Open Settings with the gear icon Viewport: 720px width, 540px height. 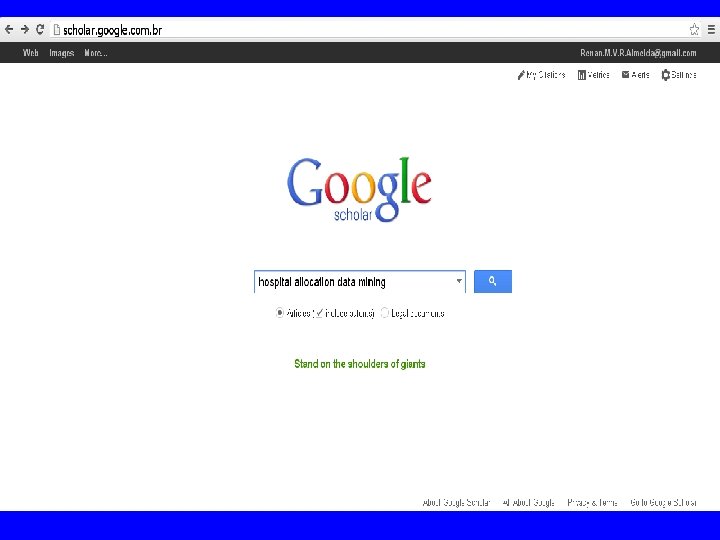[x=679, y=75]
